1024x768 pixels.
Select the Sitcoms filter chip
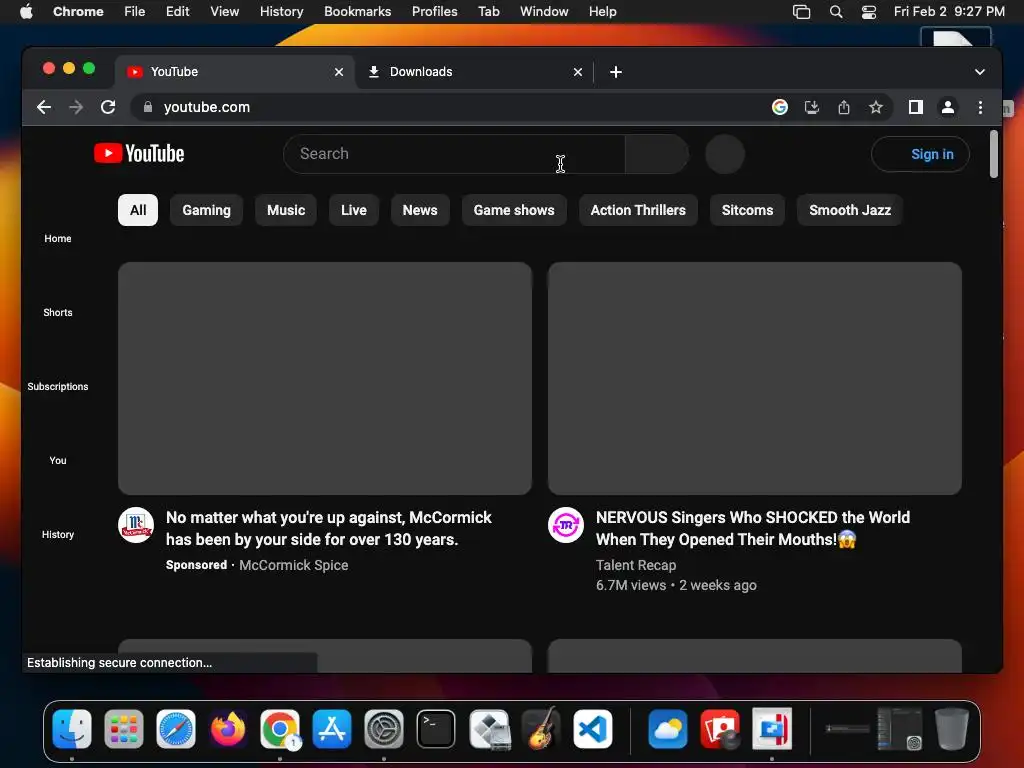[747, 210]
